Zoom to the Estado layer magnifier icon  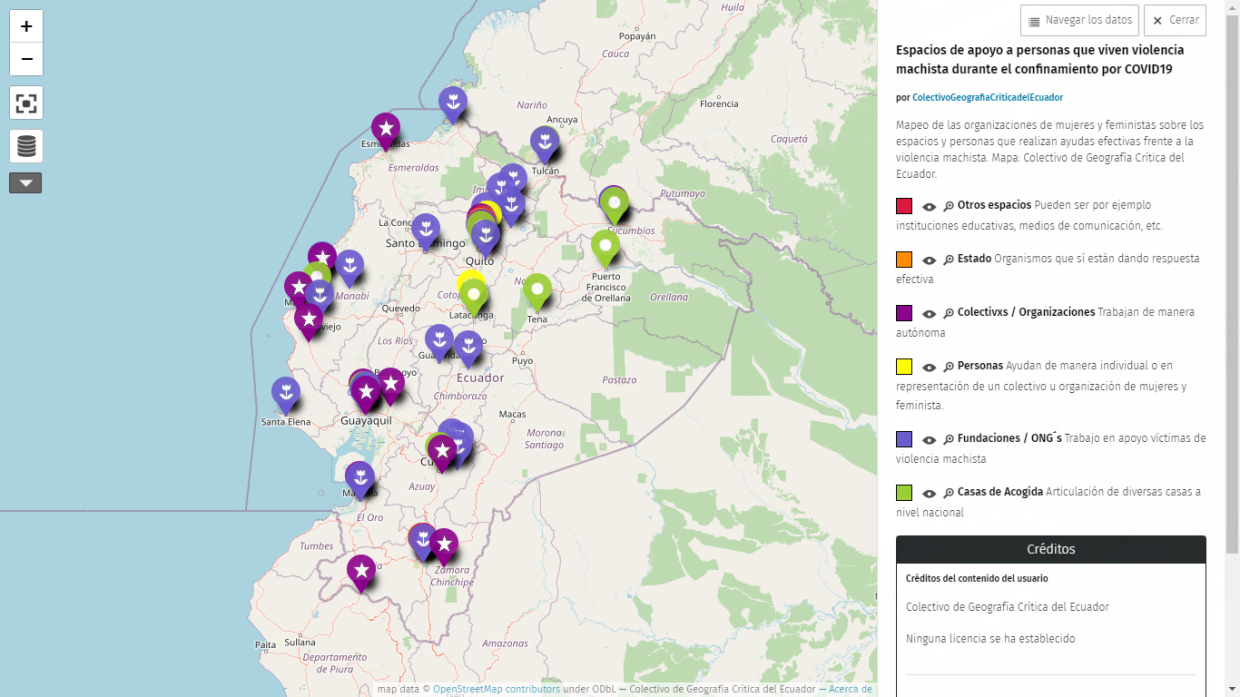click(948, 260)
